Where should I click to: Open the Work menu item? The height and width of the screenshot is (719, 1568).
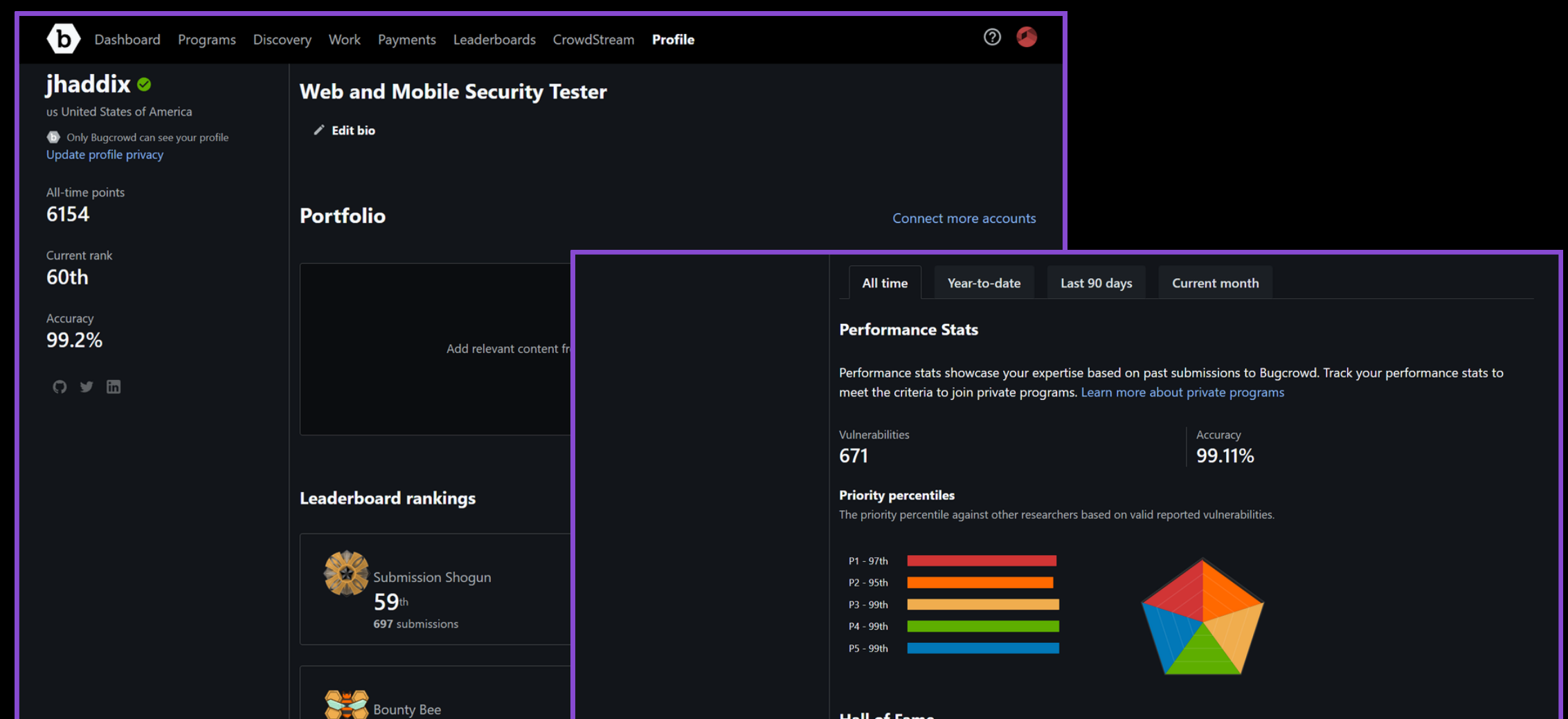click(345, 39)
